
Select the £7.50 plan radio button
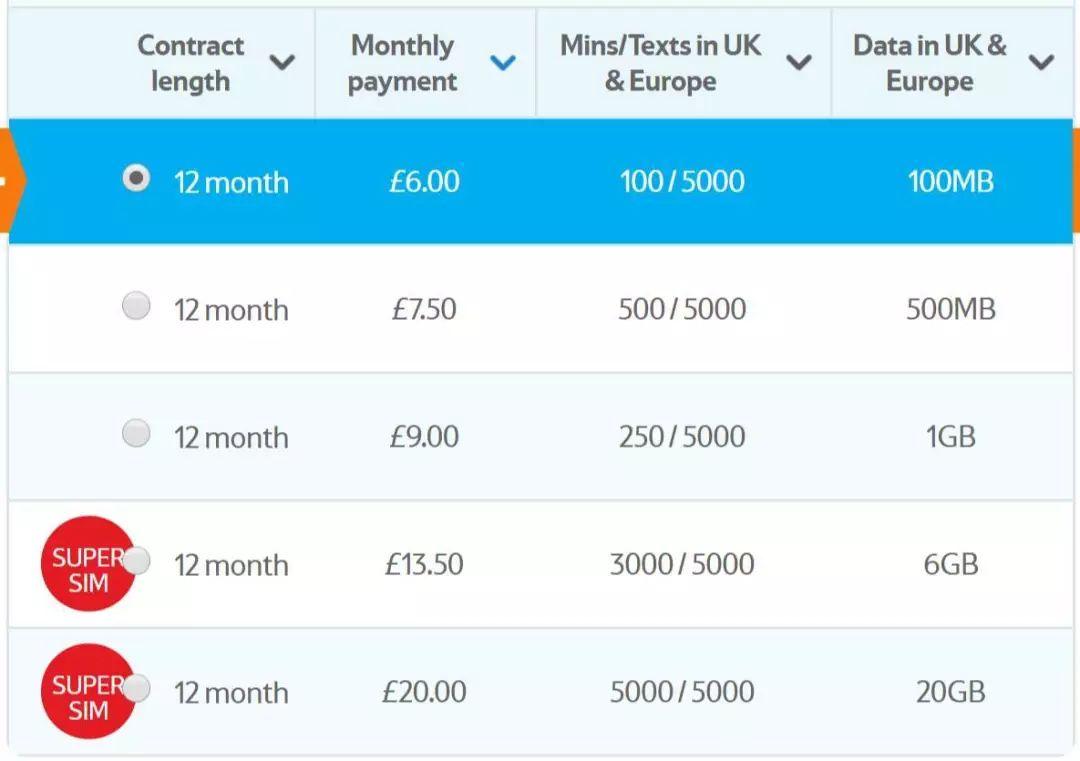click(x=136, y=306)
